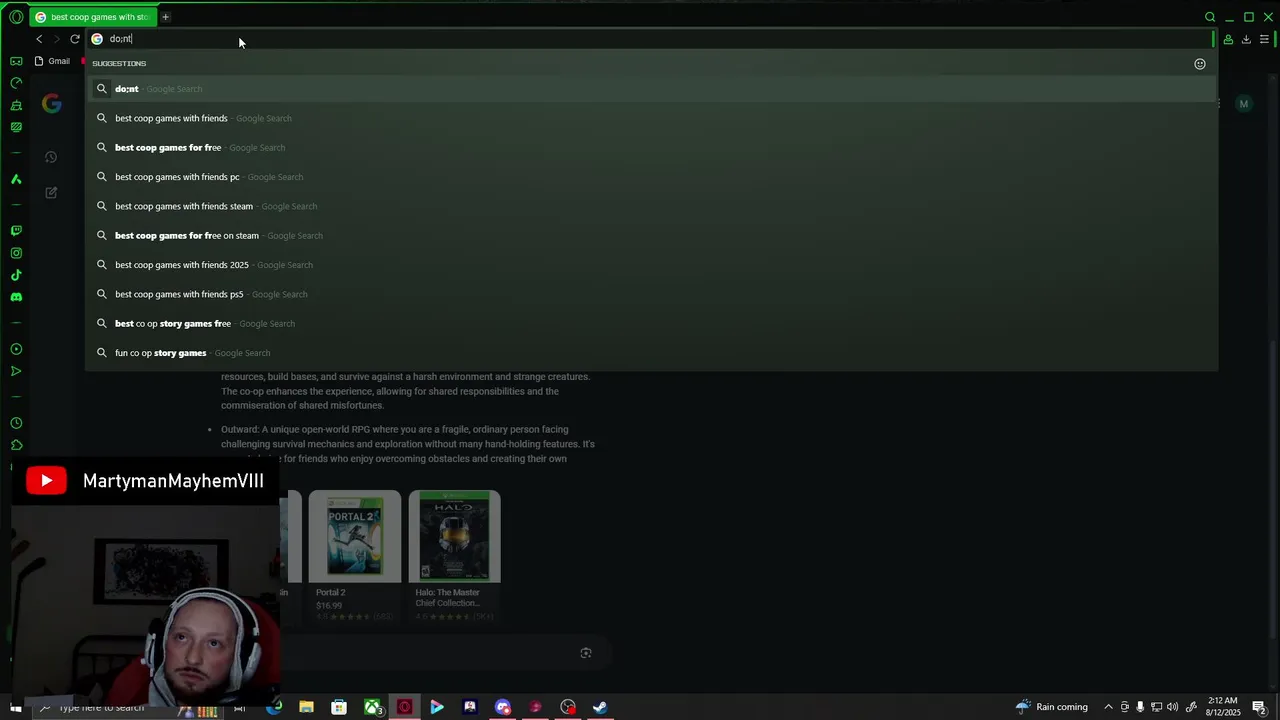Open GX Cleaner icon in sidebar

click(16, 105)
